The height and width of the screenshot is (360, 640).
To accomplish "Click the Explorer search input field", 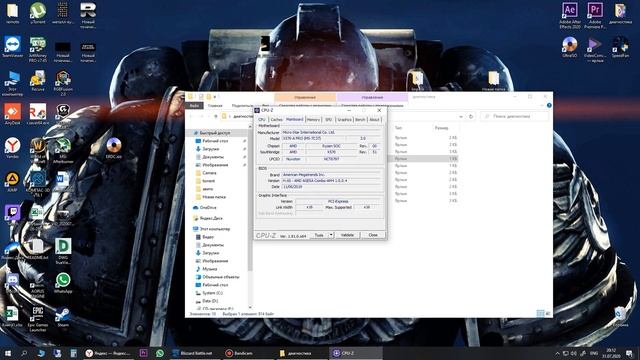I will [x=515, y=116].
